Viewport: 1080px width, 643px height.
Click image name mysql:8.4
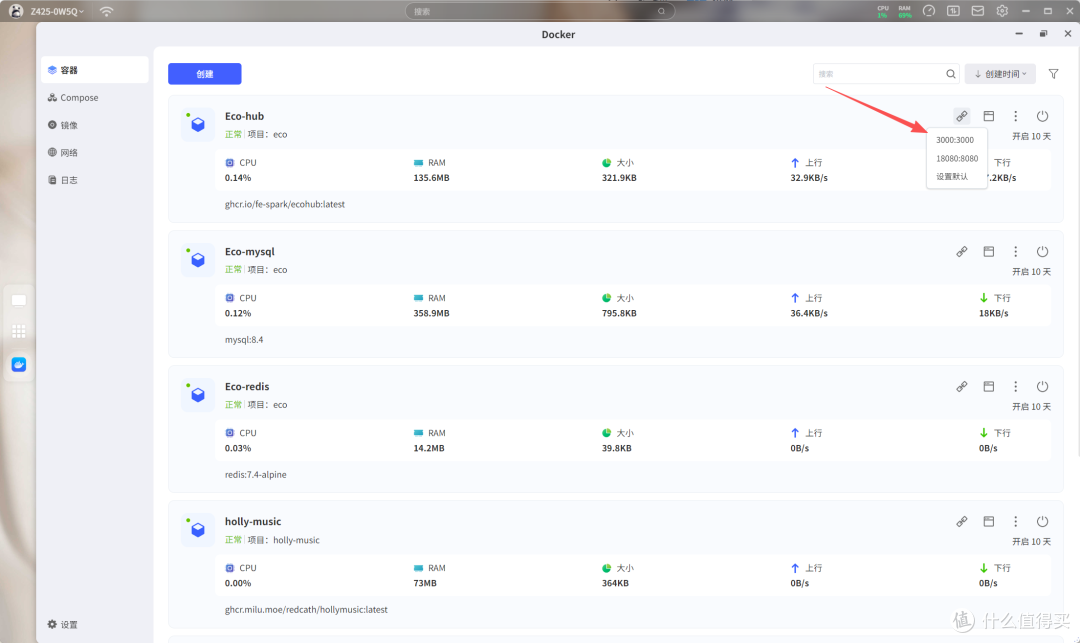(244, 340)
